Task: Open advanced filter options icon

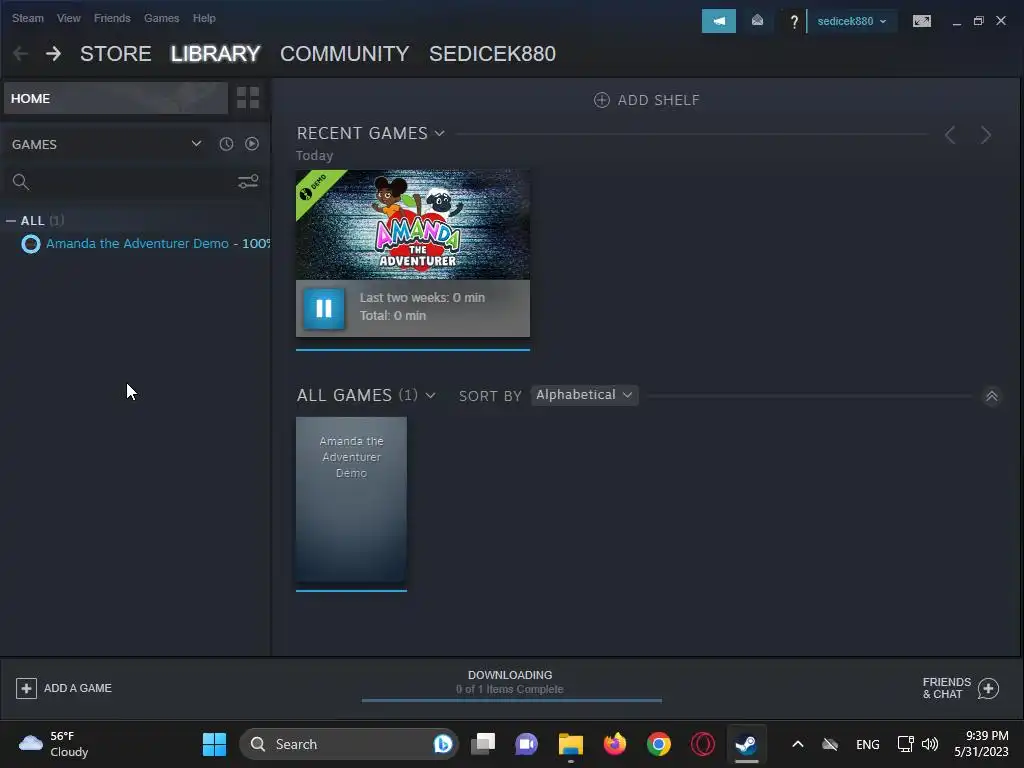Action: click(248, 182)
